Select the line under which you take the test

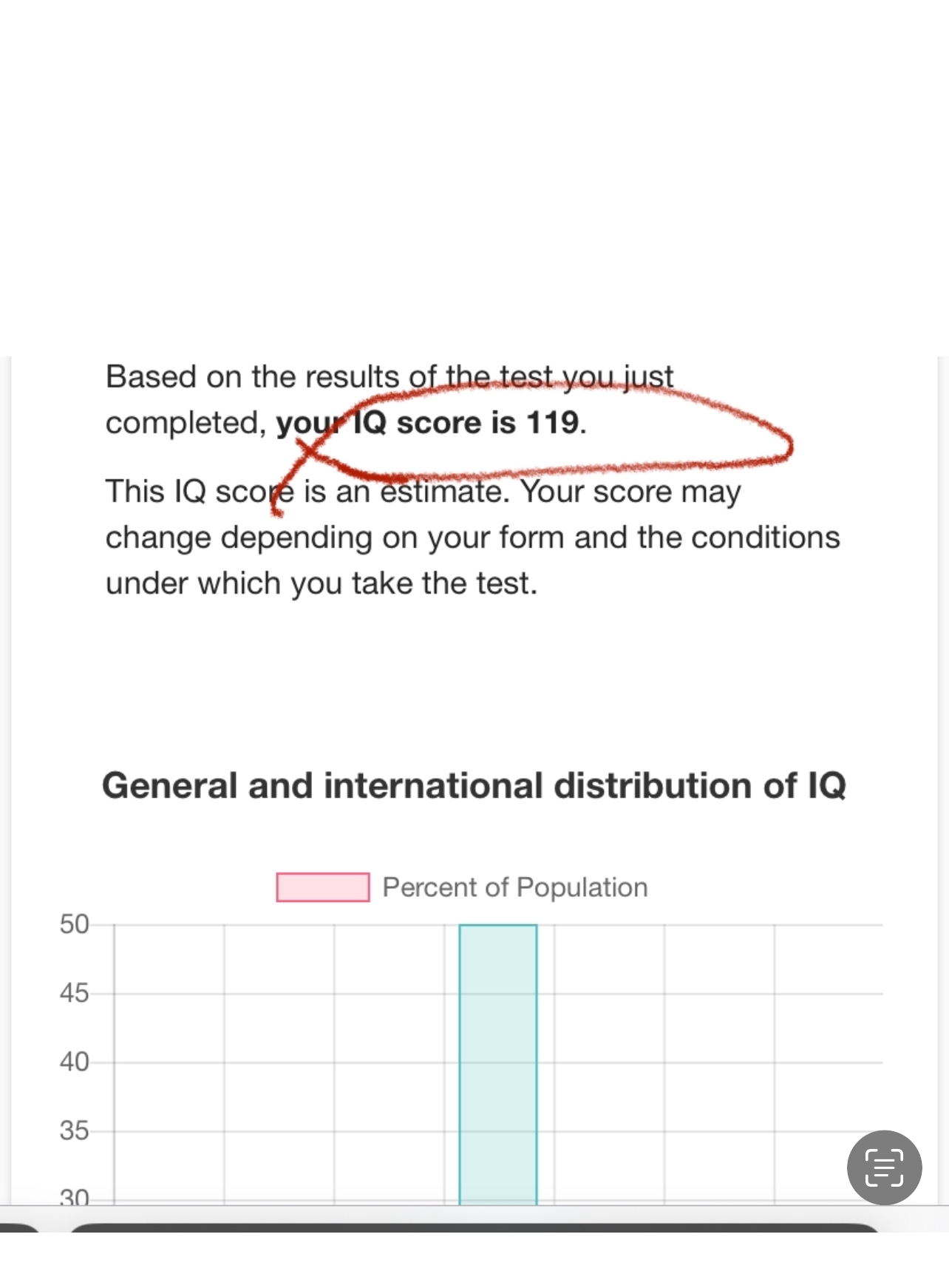pyautogui.click(x=322, y=583)
